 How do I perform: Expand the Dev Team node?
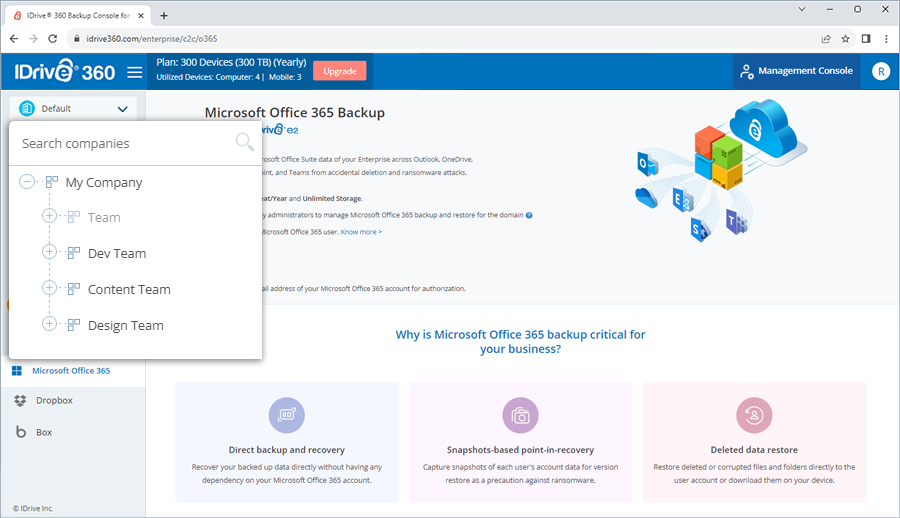[x=49, y=253]
